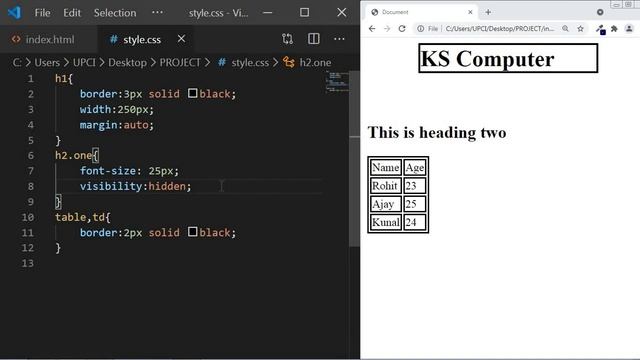Image resolution: width=640 pixels, height=360 pixels.
Task: Click the site information icon
Action: click(420, 29)
